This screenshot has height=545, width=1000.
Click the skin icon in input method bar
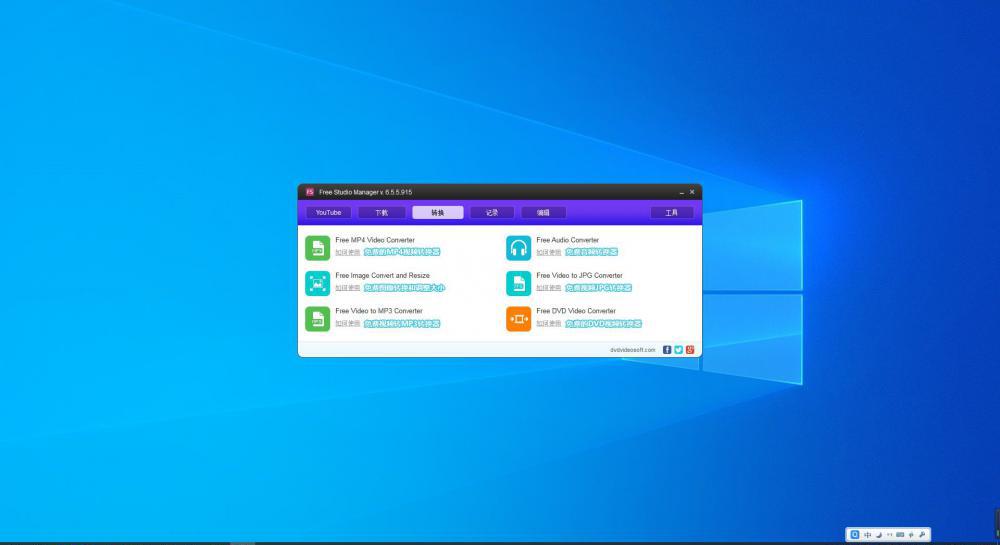(x=911, y=535)
